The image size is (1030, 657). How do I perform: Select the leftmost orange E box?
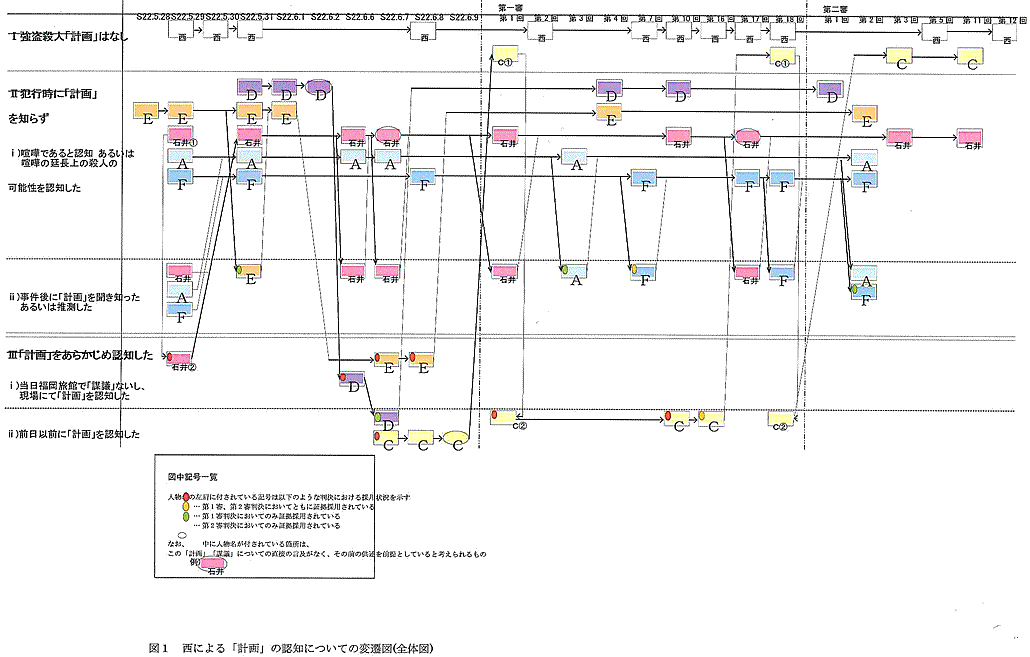click(x=148, y=111)
